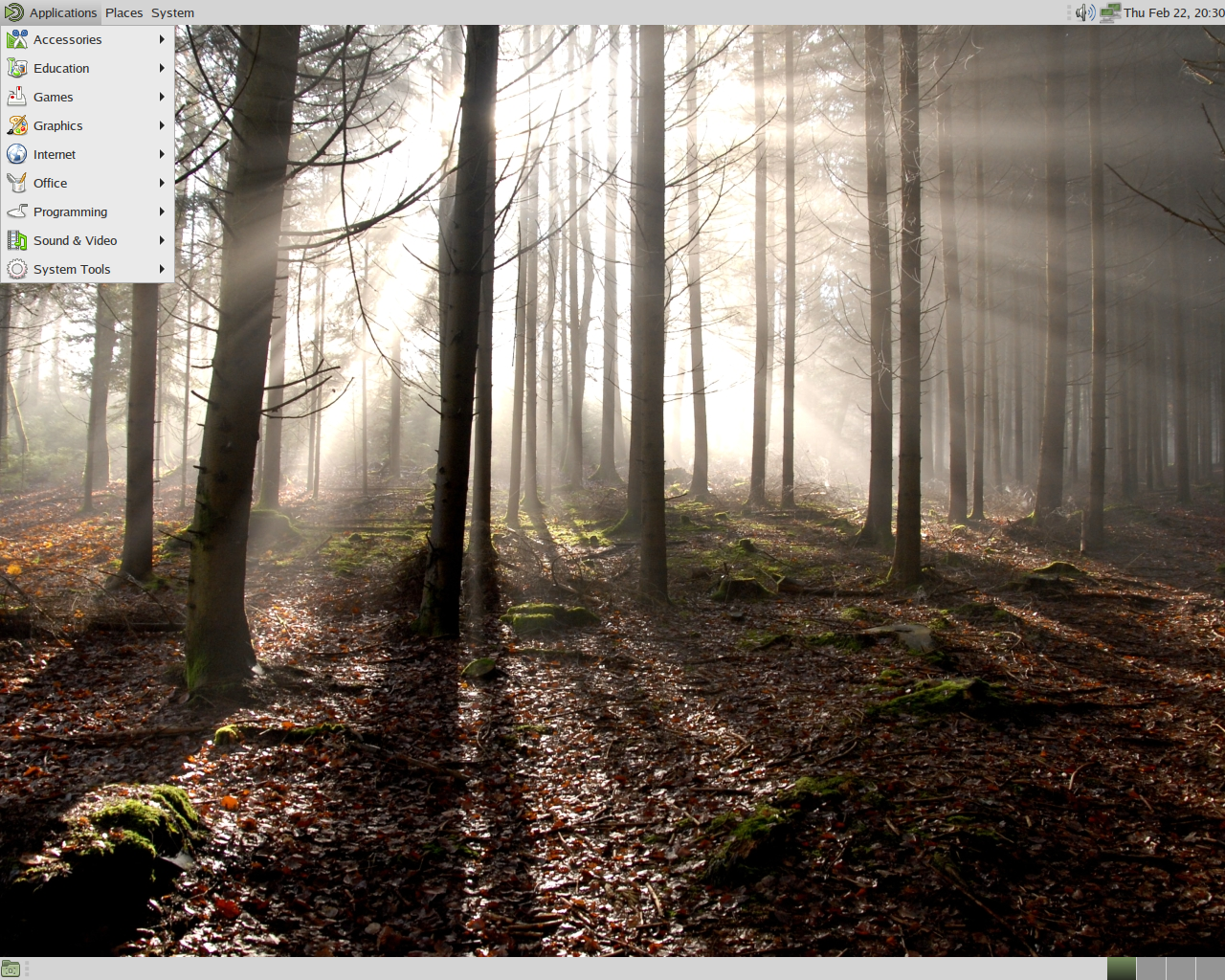Expand the Sound & Video category
Image resolution: width=1225 pixels, height=980 pixels.
[x=87, y=240]
